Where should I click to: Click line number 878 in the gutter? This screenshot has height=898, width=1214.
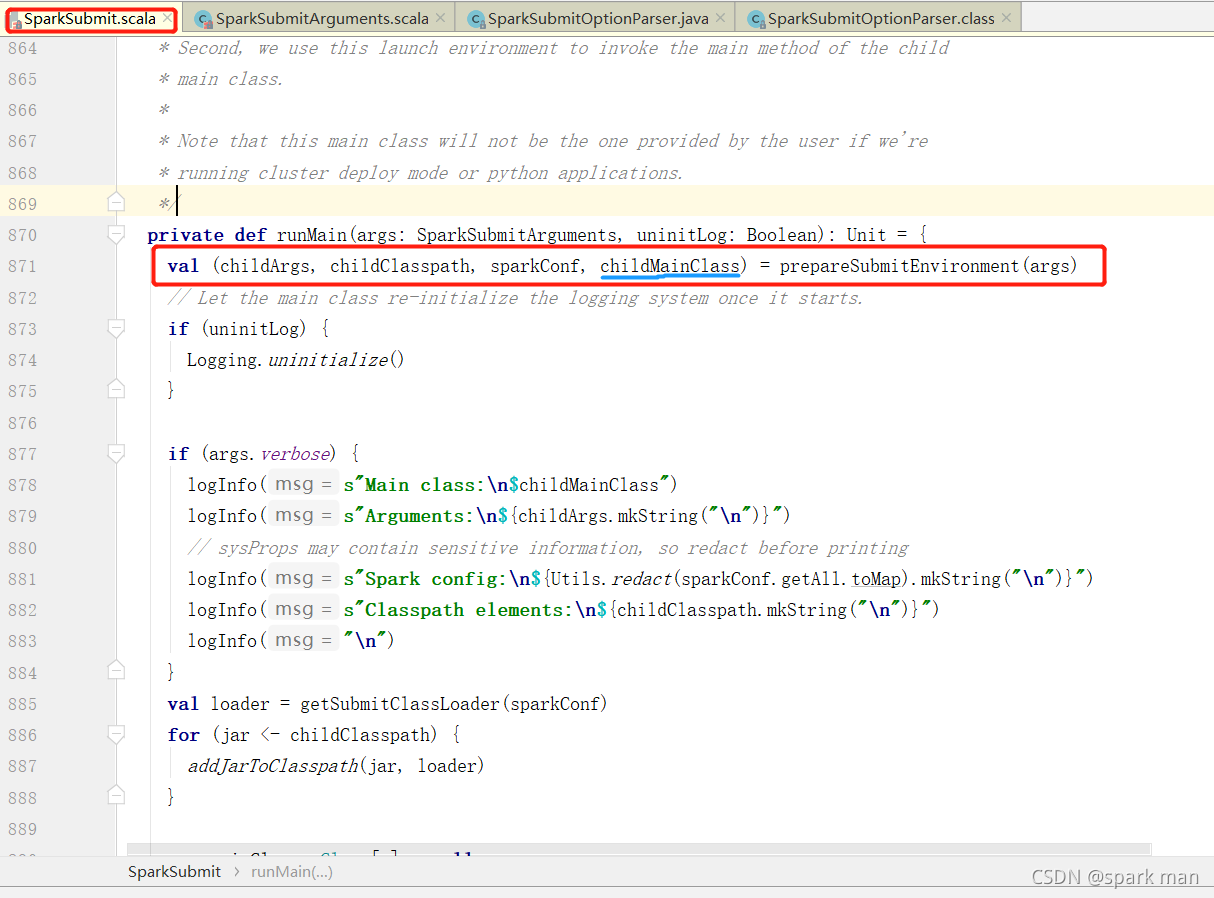pyautogui.click(x=22, y=485)
